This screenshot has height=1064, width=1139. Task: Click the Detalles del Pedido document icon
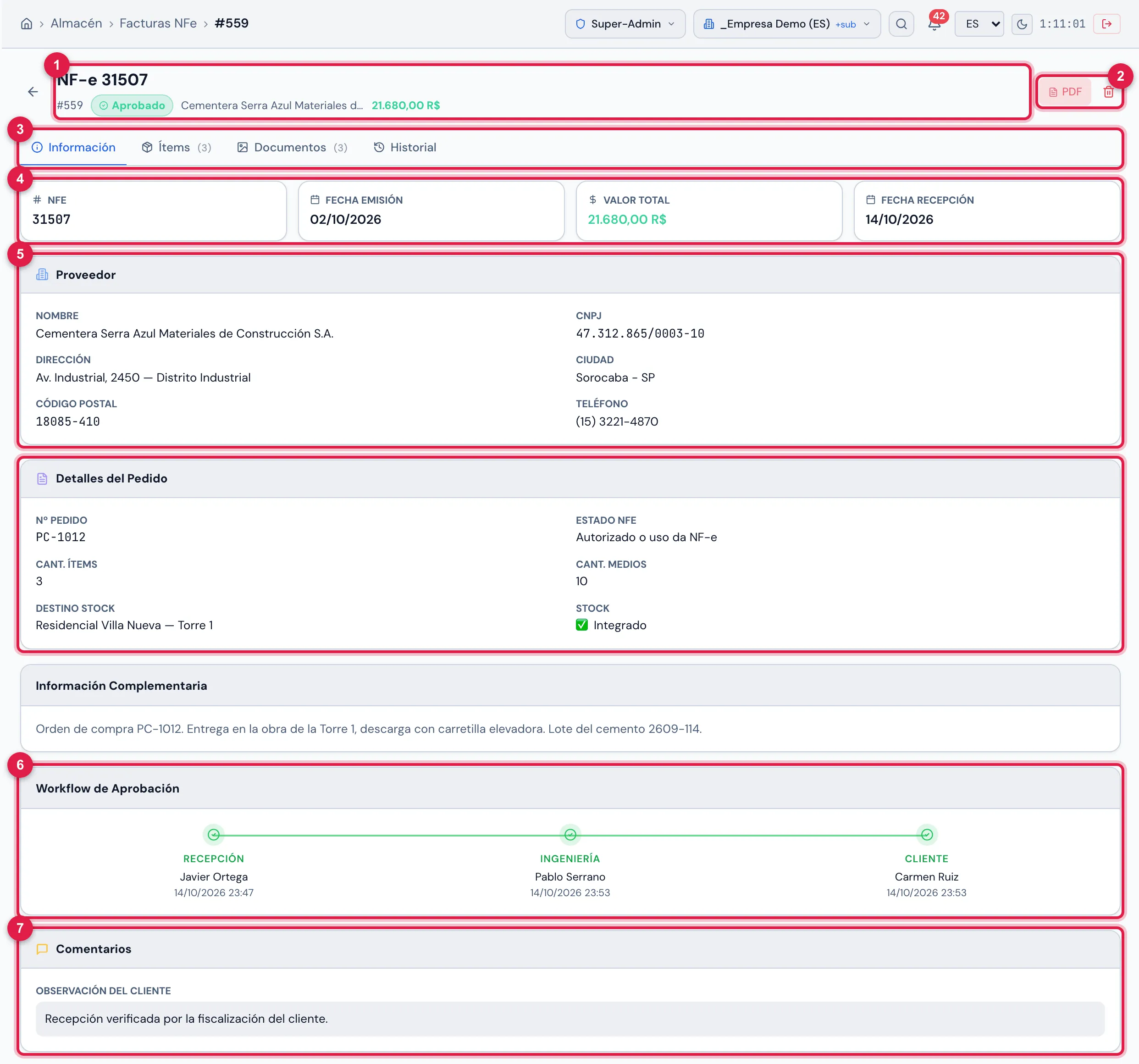42,478
